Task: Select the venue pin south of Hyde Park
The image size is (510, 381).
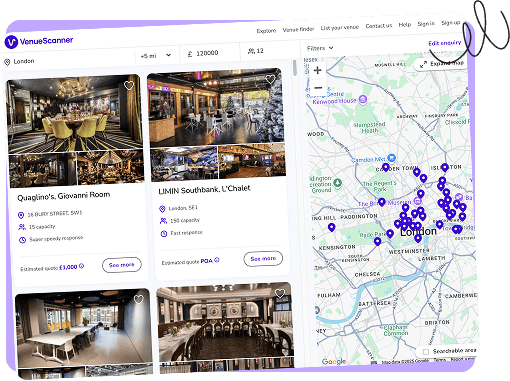Action: [377, 241]
